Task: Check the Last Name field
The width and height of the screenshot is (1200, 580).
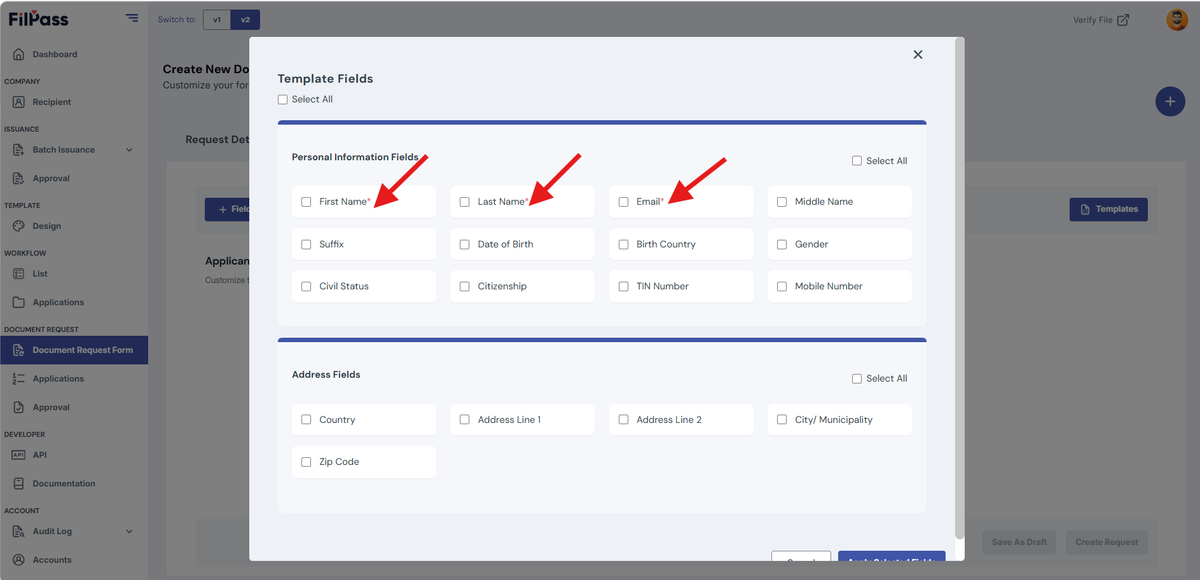Action: pos(465,202)
